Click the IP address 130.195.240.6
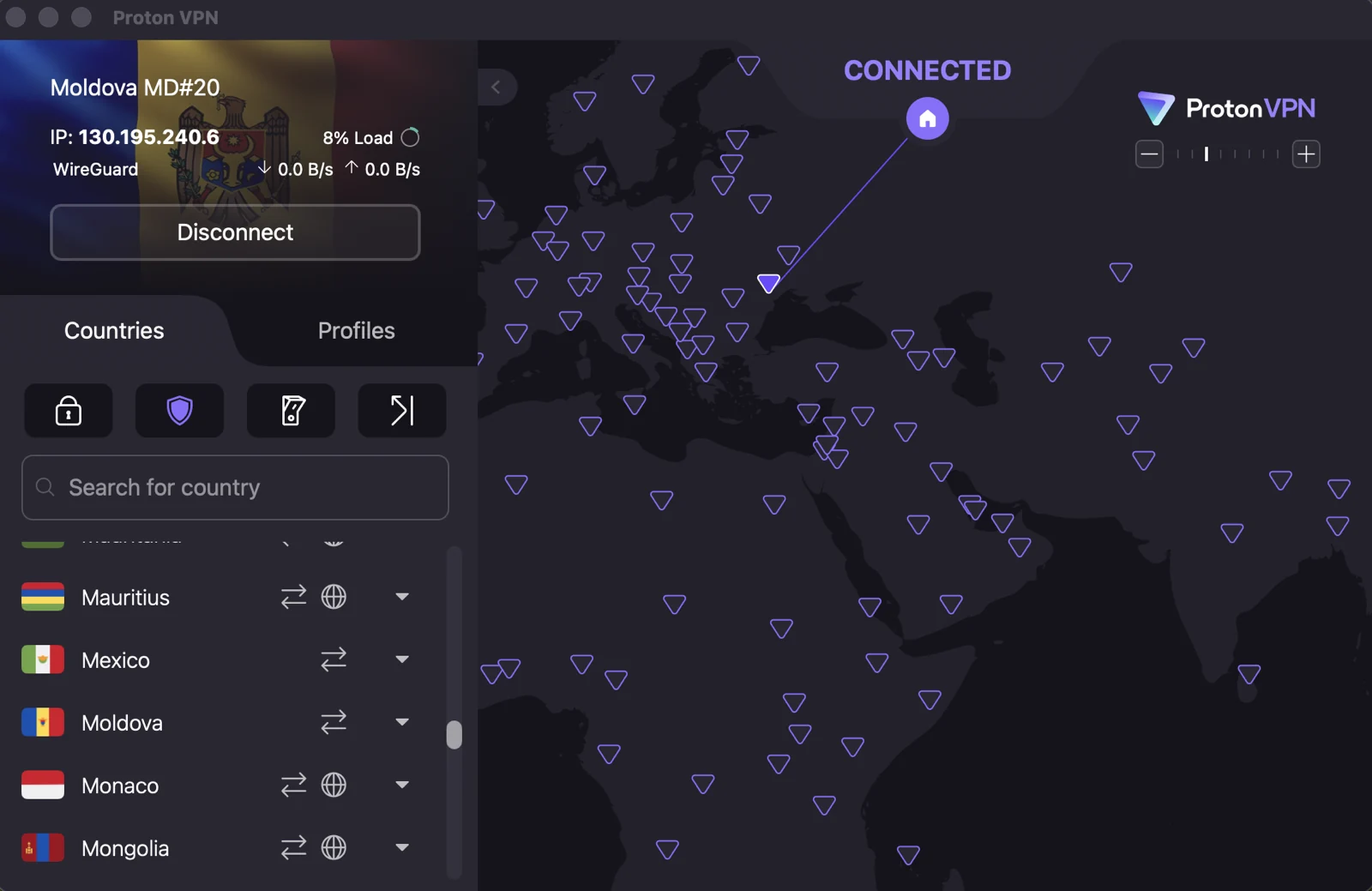 149,137
